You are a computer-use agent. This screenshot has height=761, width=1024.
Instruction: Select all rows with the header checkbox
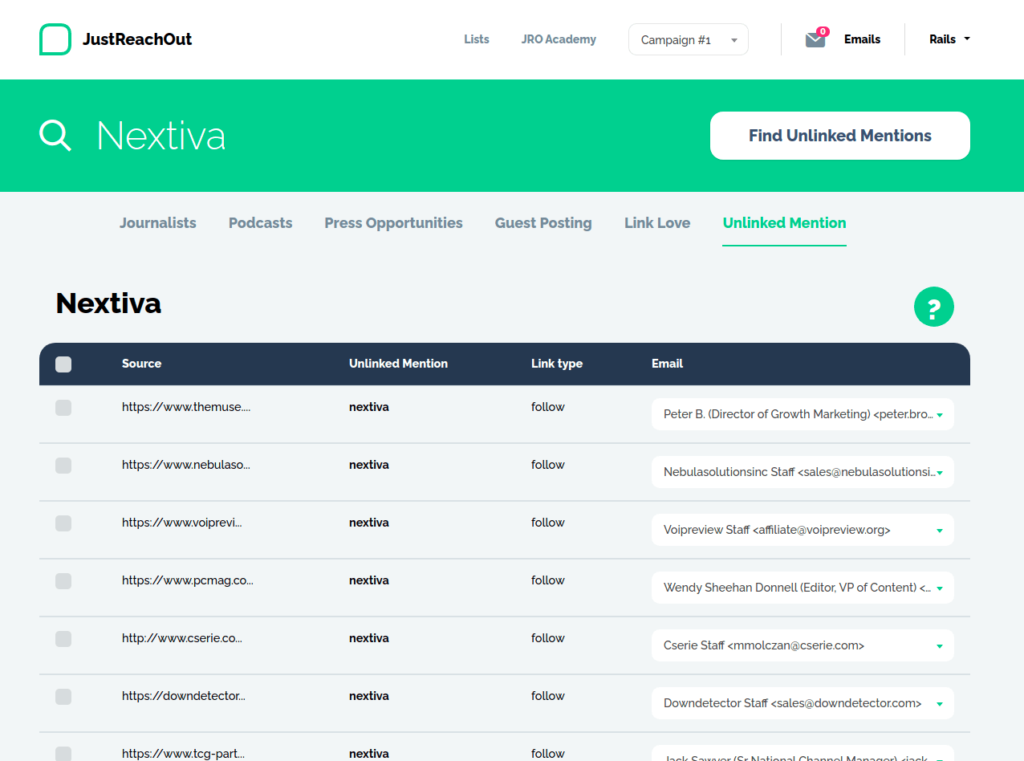(x=63, y=364)
